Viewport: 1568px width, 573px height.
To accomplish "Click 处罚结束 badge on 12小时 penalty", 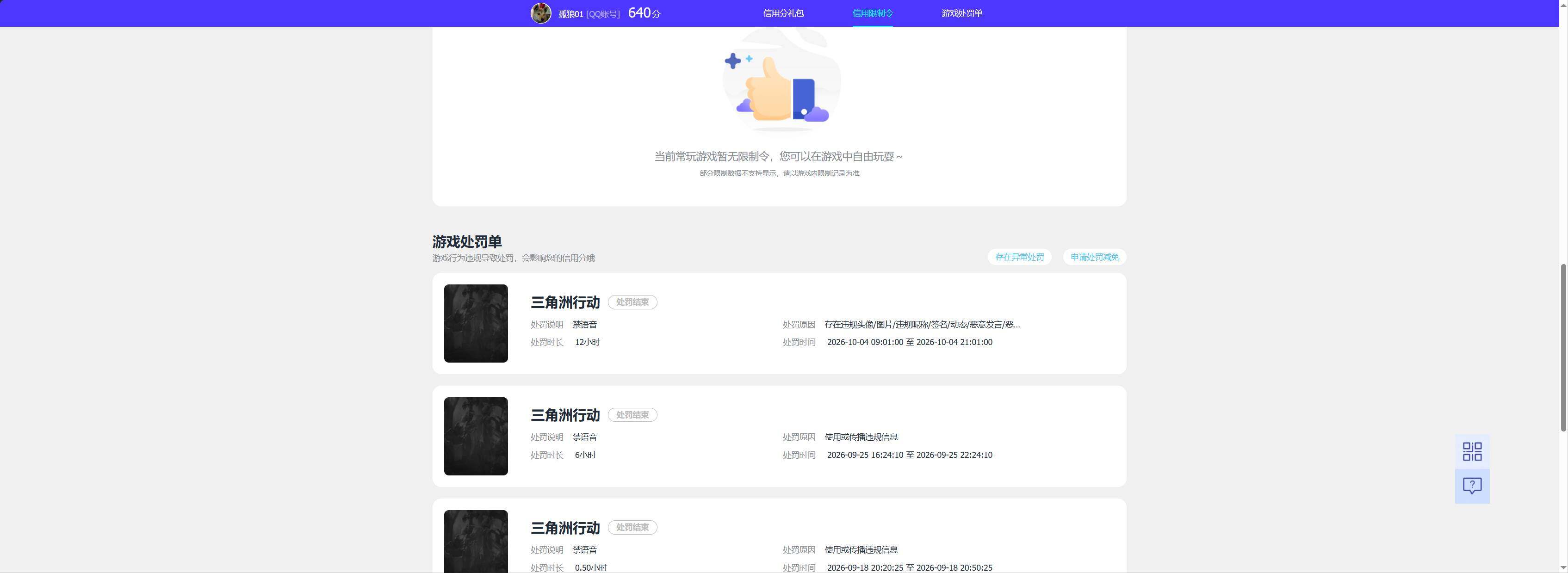I will click(x=632, y=302).
